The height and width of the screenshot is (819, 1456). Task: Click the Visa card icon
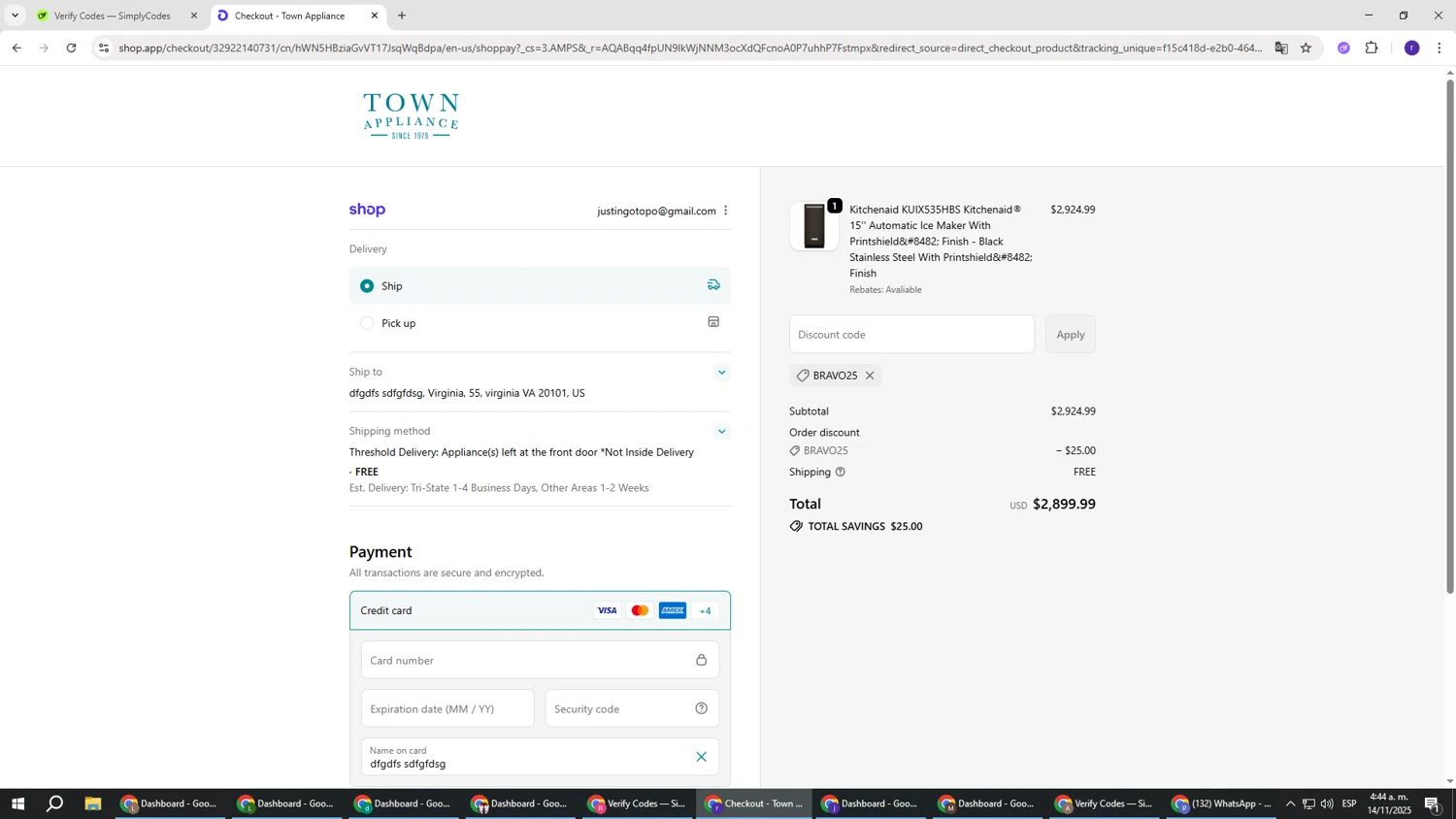click(607, 610)
